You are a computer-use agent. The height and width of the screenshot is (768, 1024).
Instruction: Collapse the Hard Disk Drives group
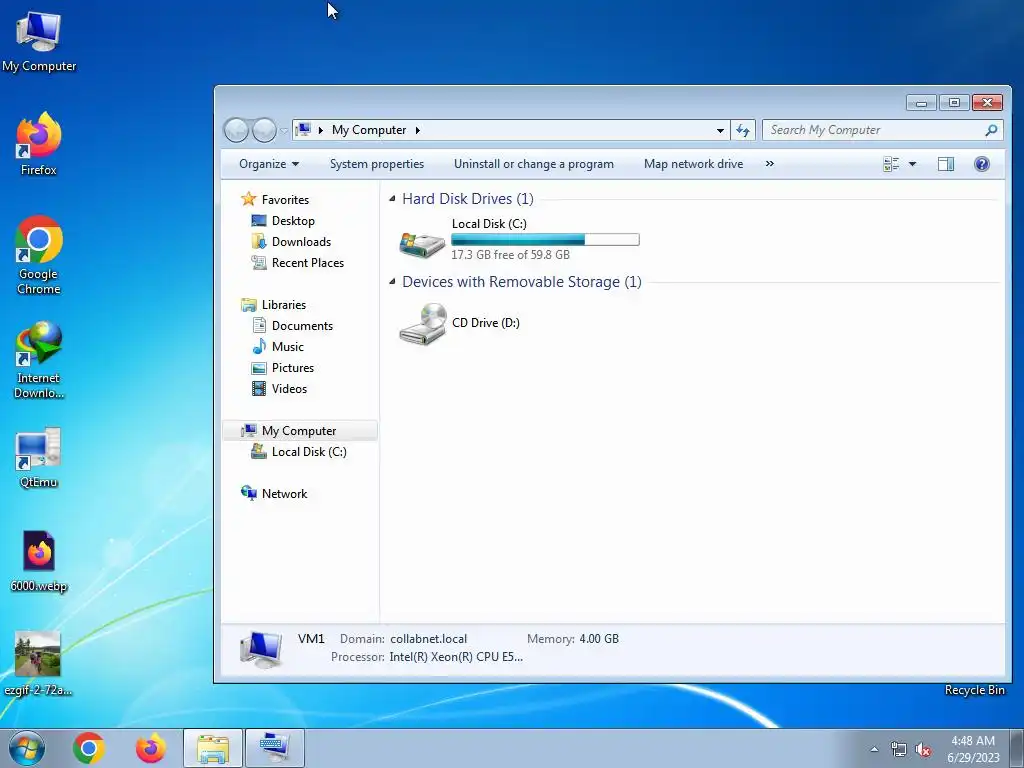coord(392,199)
